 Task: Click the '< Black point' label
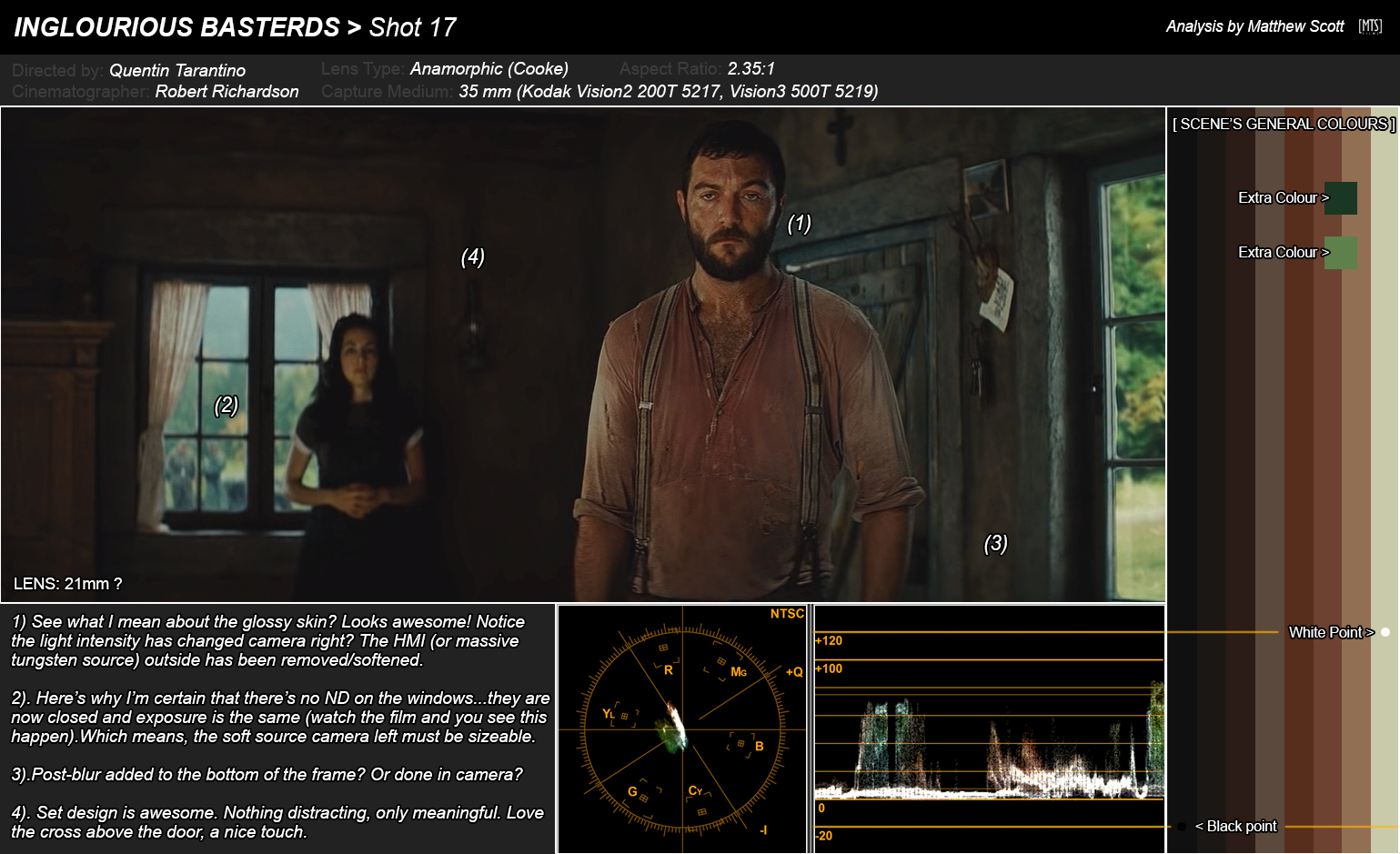click(x=1235, y=826)
